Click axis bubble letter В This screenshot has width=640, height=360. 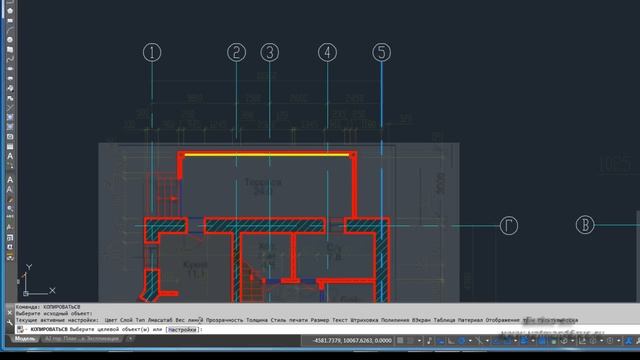click(x=585, y=225)
